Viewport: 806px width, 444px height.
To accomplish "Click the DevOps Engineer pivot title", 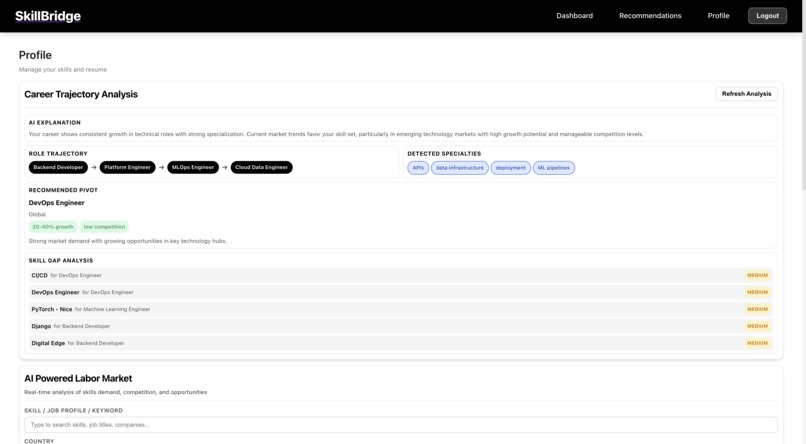I will (x=57, y=203).
